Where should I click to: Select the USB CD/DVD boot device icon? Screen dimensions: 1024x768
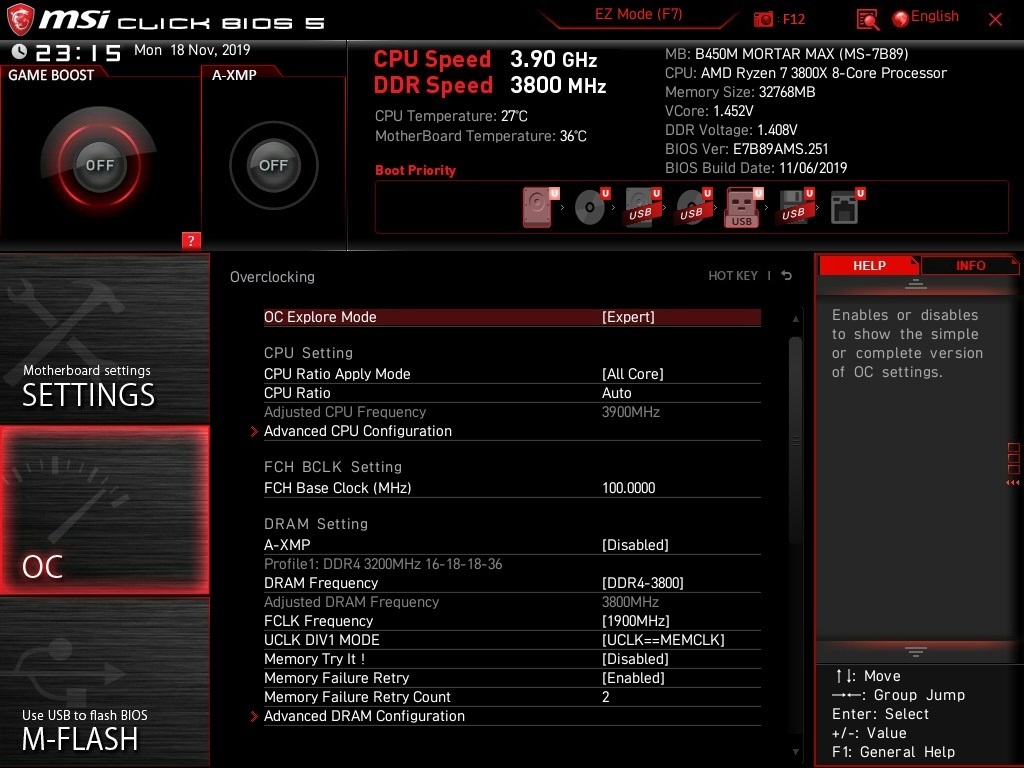(x=694, y=207)
